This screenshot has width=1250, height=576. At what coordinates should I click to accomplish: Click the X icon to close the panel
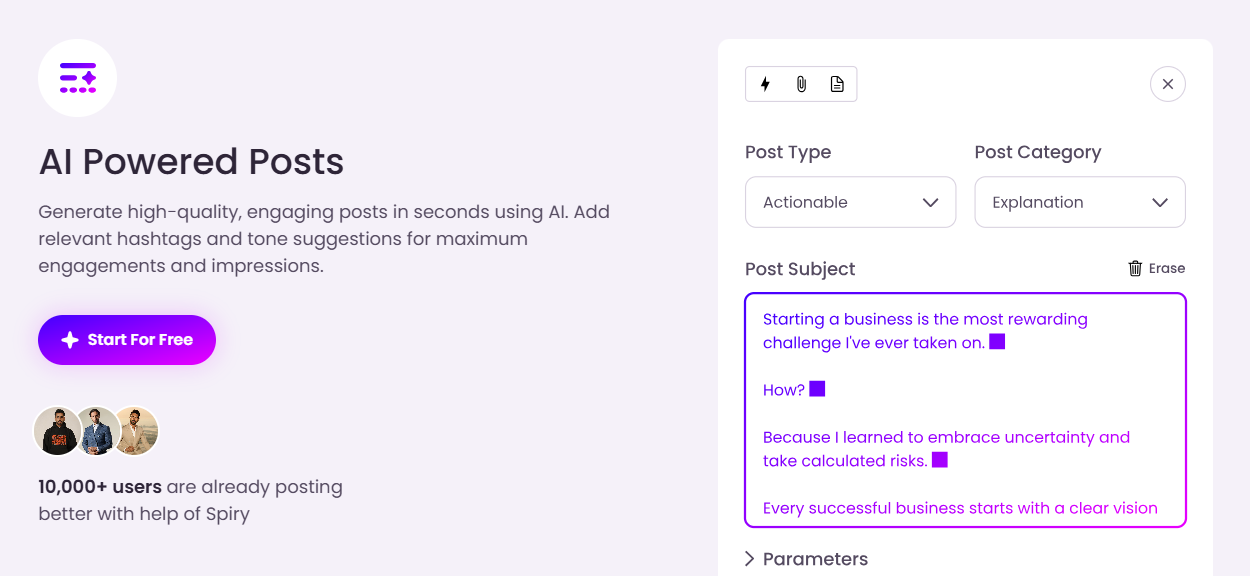[1167, 84]
